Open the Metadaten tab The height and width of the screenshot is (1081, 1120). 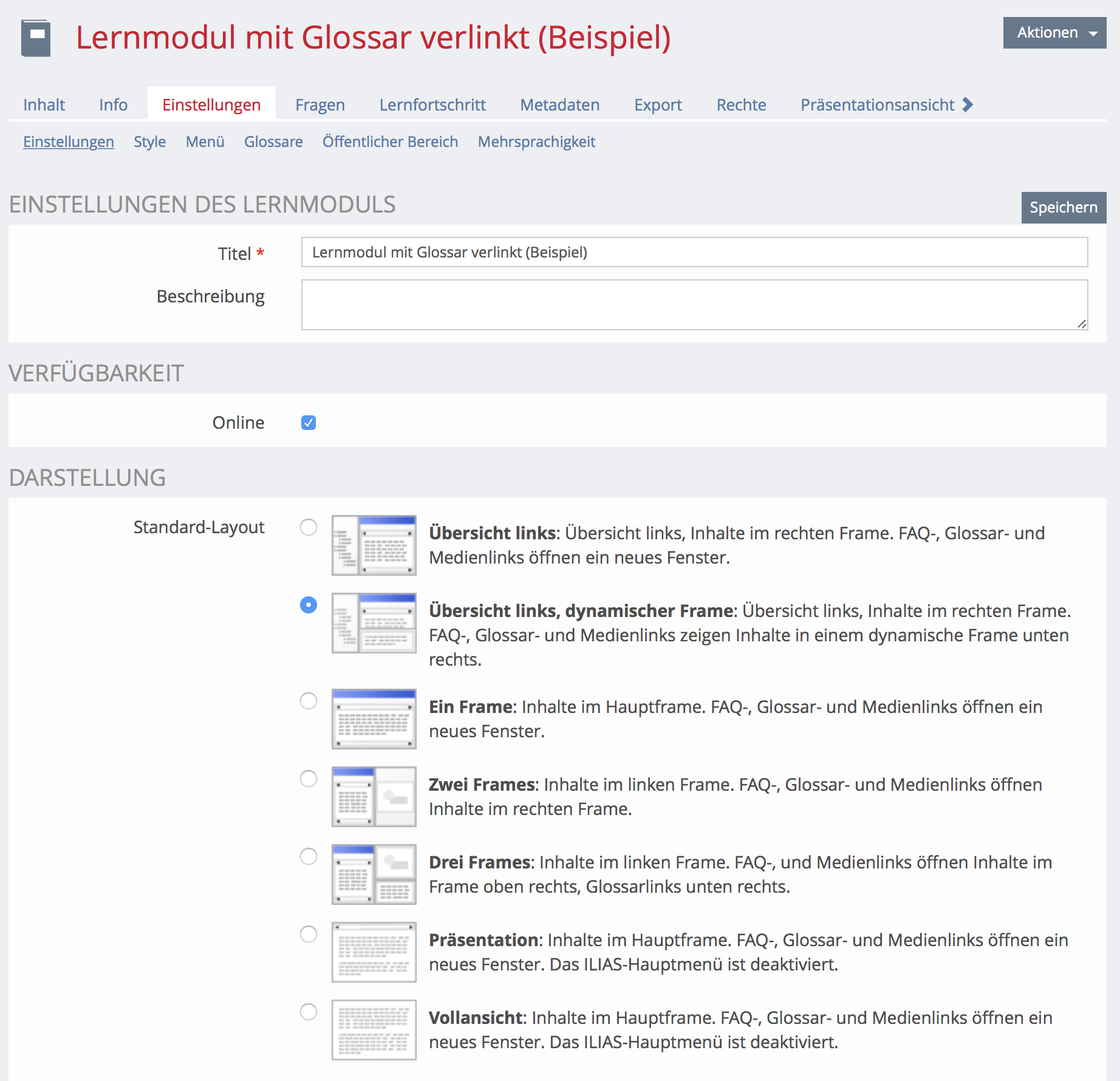(559, 104)
